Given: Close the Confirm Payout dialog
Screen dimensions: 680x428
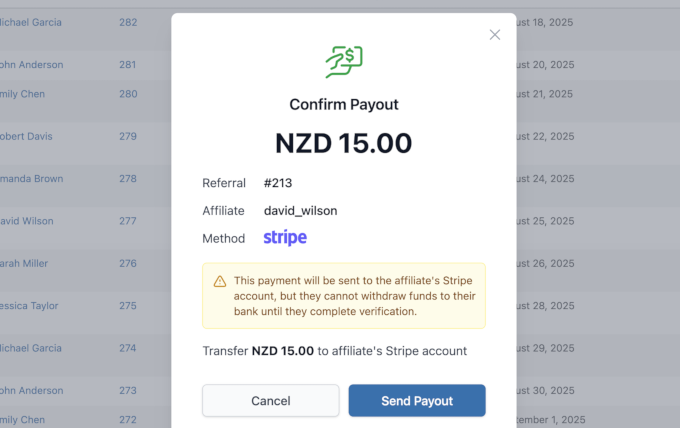Looking at the screenshot, I should pyautogui.click(x=494, y=35).
